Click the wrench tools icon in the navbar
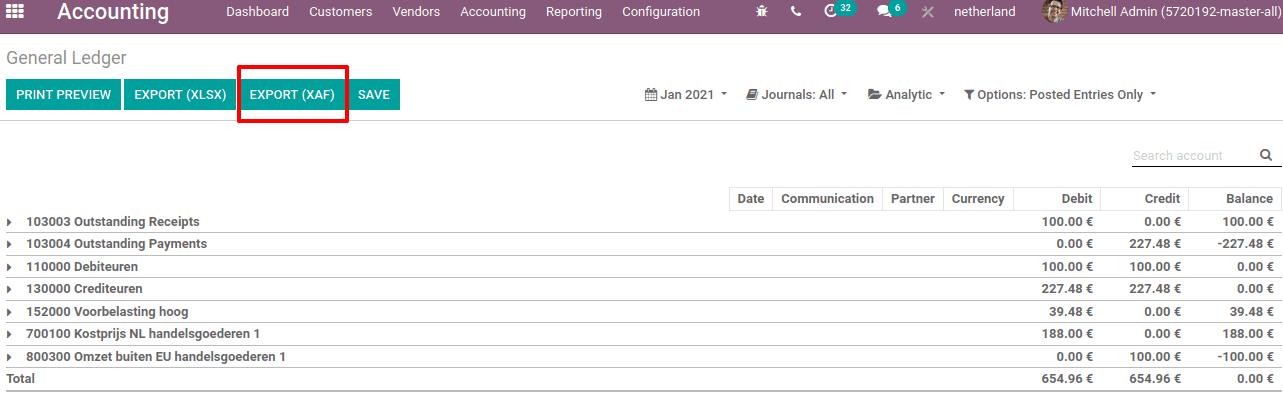Viewport: 1283px width, 395px height. pos(927,12)
